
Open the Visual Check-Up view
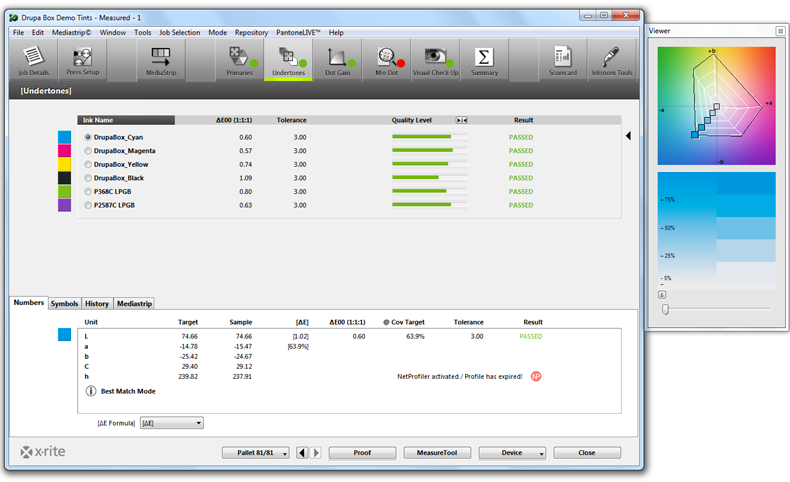click(435, 60)
